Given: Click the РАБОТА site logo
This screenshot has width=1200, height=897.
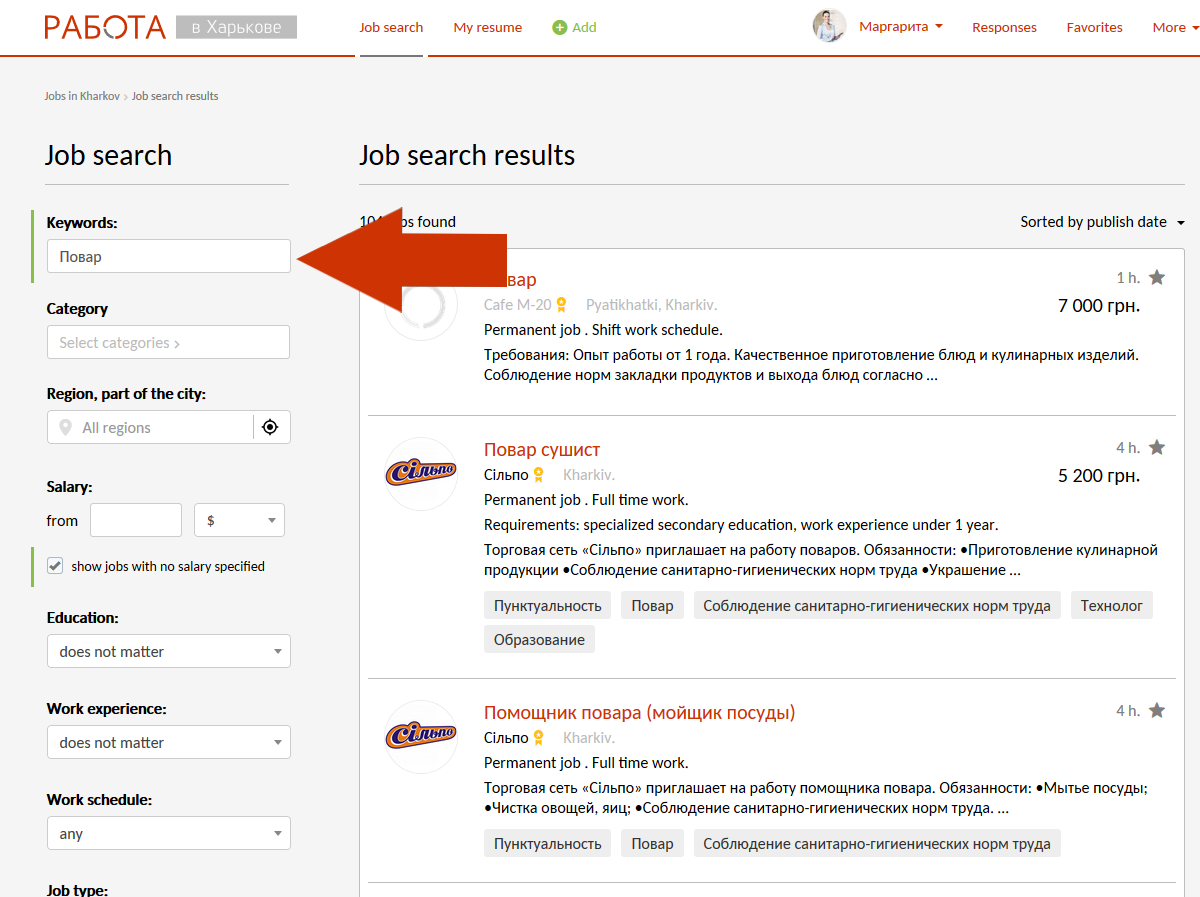Looking at the screenshot, I should pos(105,27).
